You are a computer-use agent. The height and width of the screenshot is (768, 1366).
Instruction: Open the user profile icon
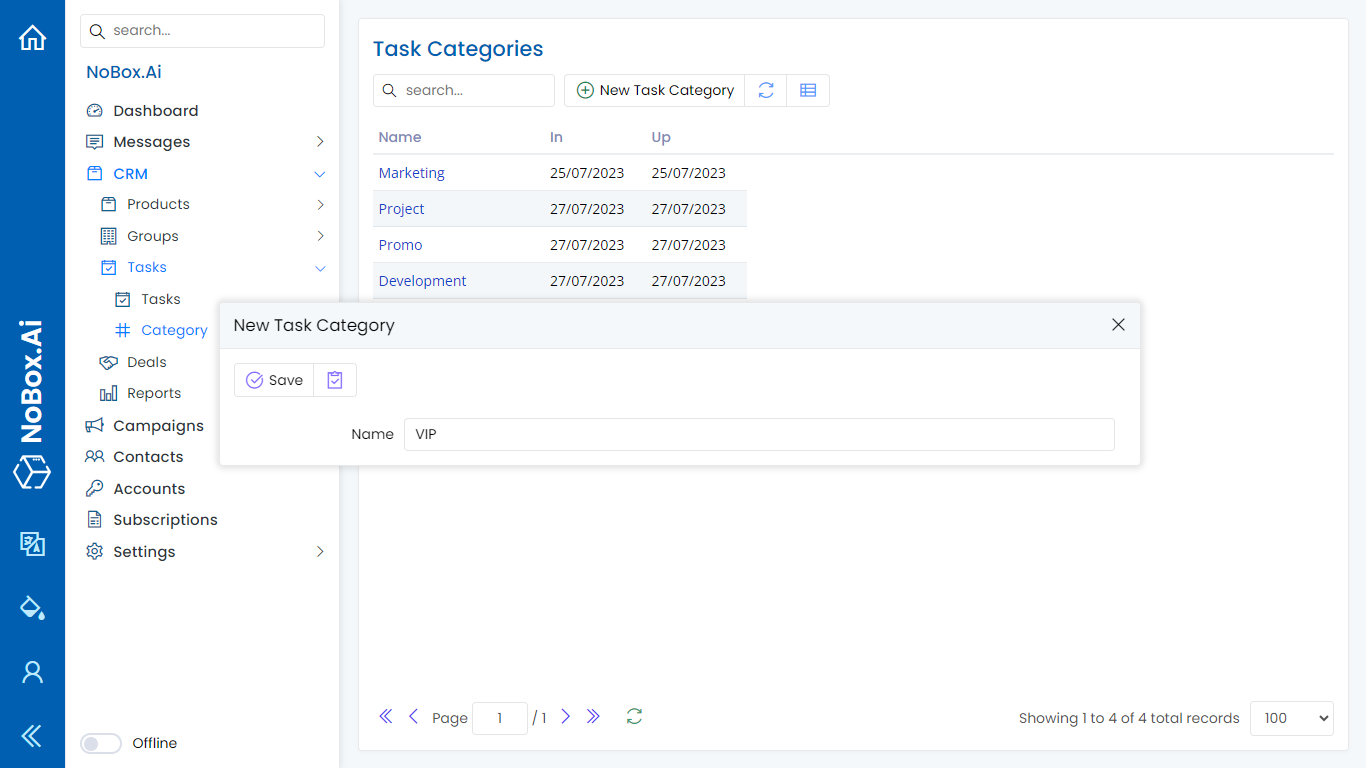click(x=33, y=672)
